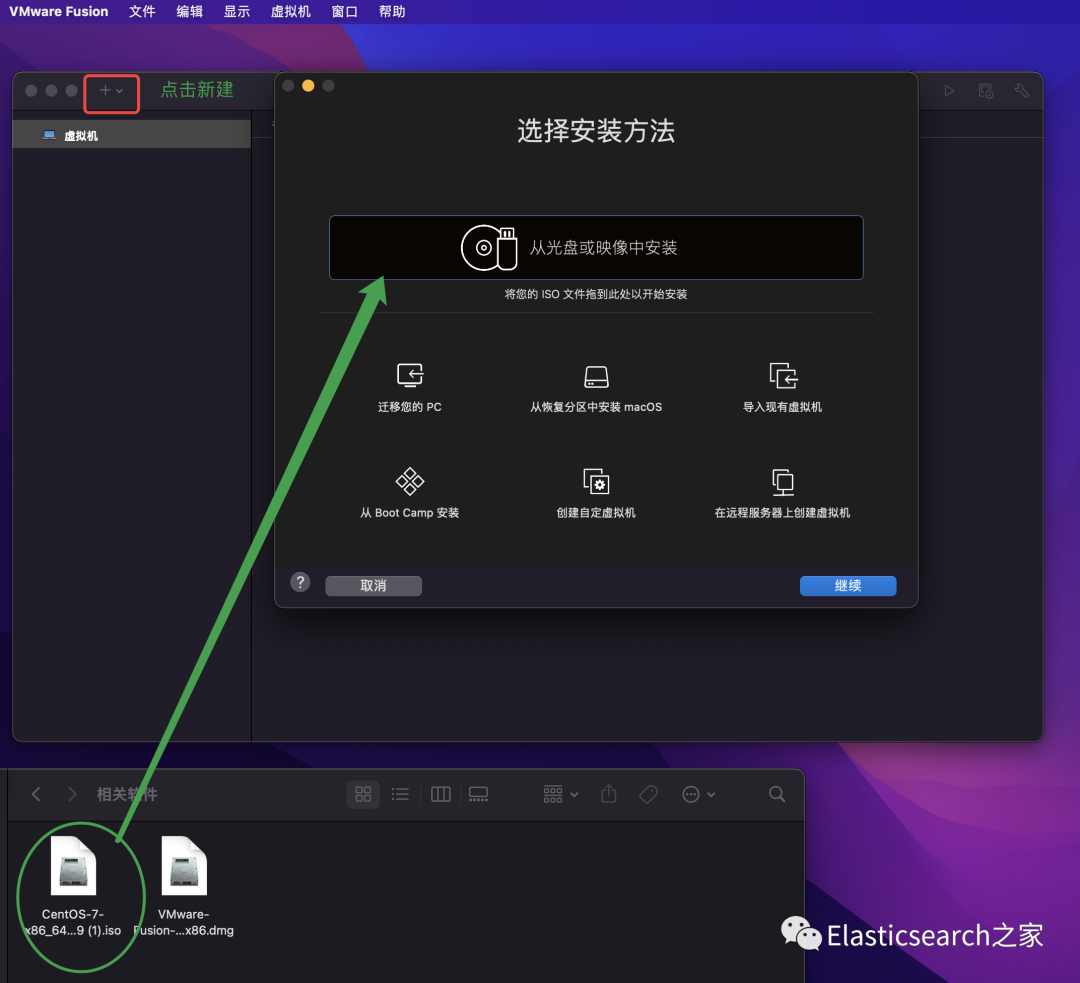The height and width of the screenshot is (983, 1080).
Task: Select 在远程服务器上创建虚拟机 option
Action: click(782, 493)
